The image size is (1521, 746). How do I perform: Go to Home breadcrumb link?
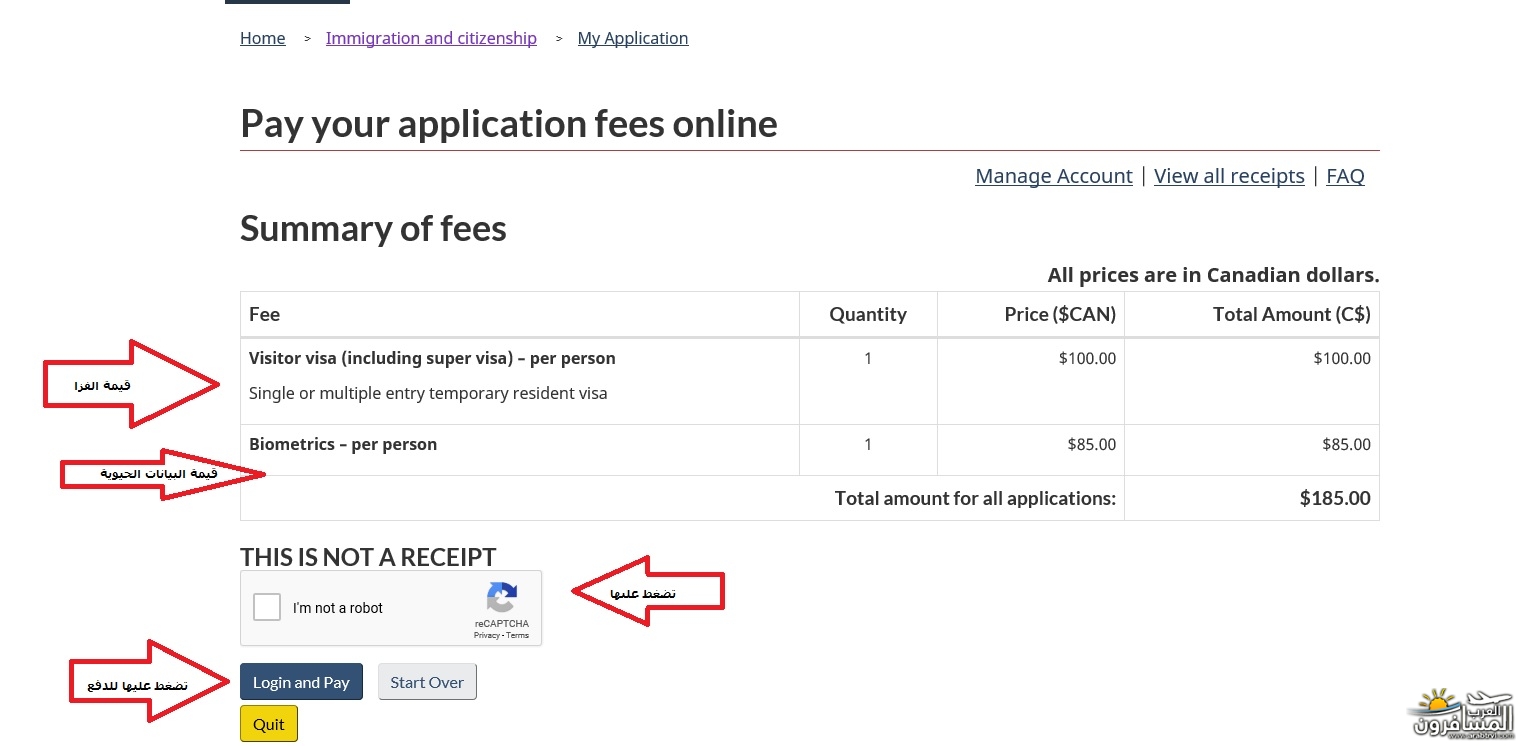[x=263, y=38]
